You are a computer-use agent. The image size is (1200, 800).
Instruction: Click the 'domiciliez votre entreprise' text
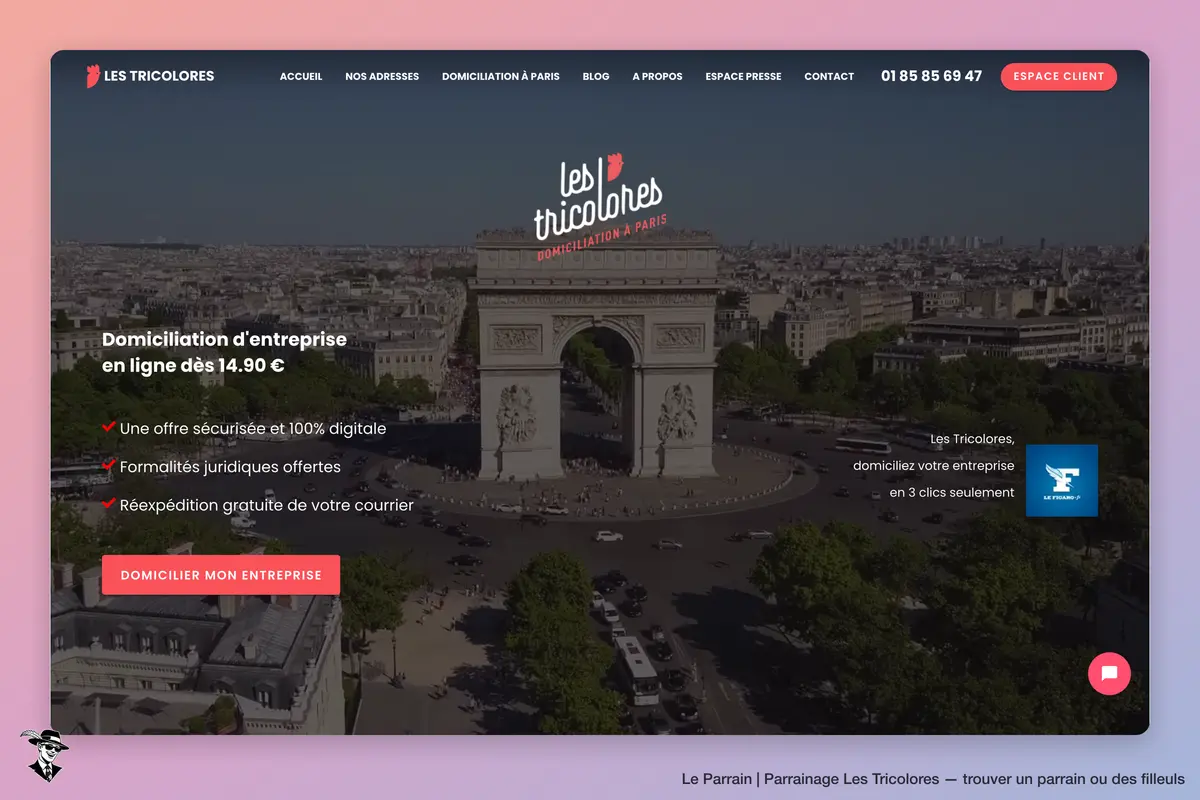[x=933, y=466]
